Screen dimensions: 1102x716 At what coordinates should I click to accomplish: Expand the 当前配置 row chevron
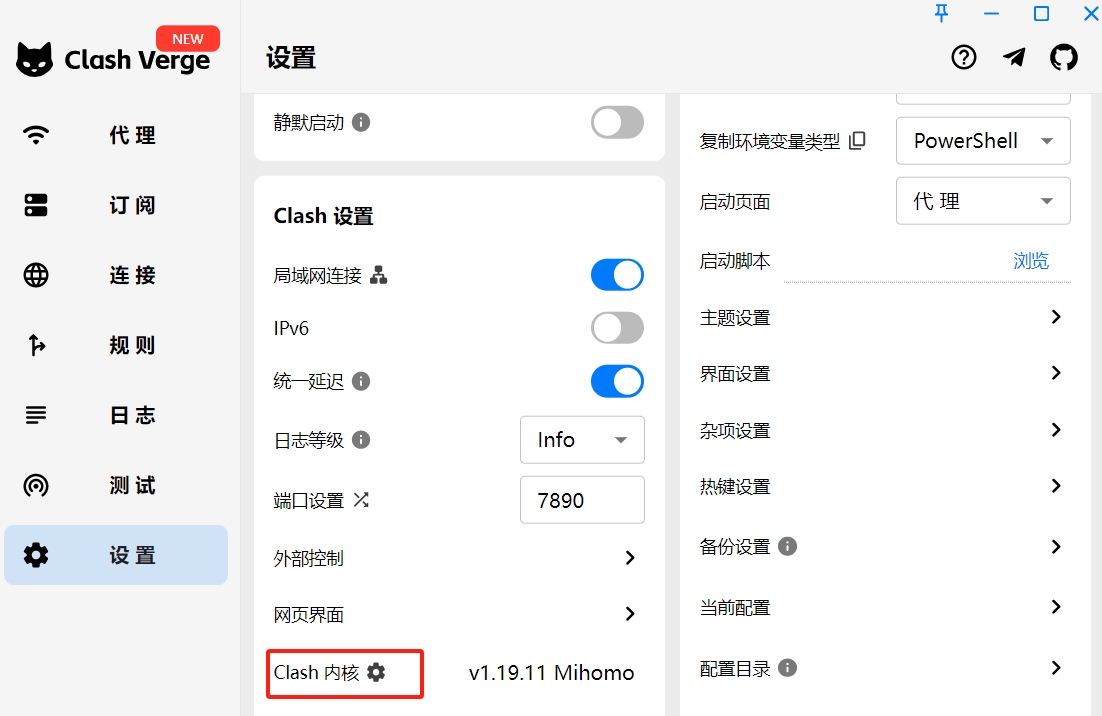[x=1056, y=607]
